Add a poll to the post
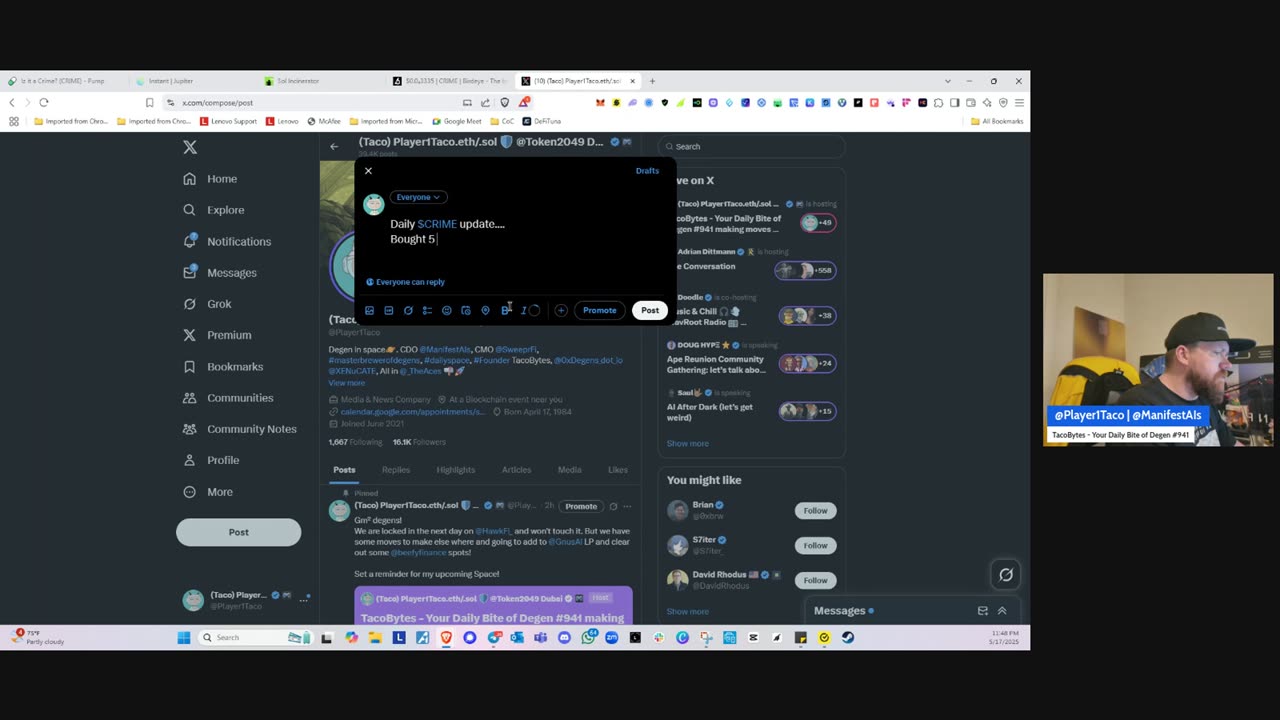Viewport: 1280px width, 720px height. 427,310
